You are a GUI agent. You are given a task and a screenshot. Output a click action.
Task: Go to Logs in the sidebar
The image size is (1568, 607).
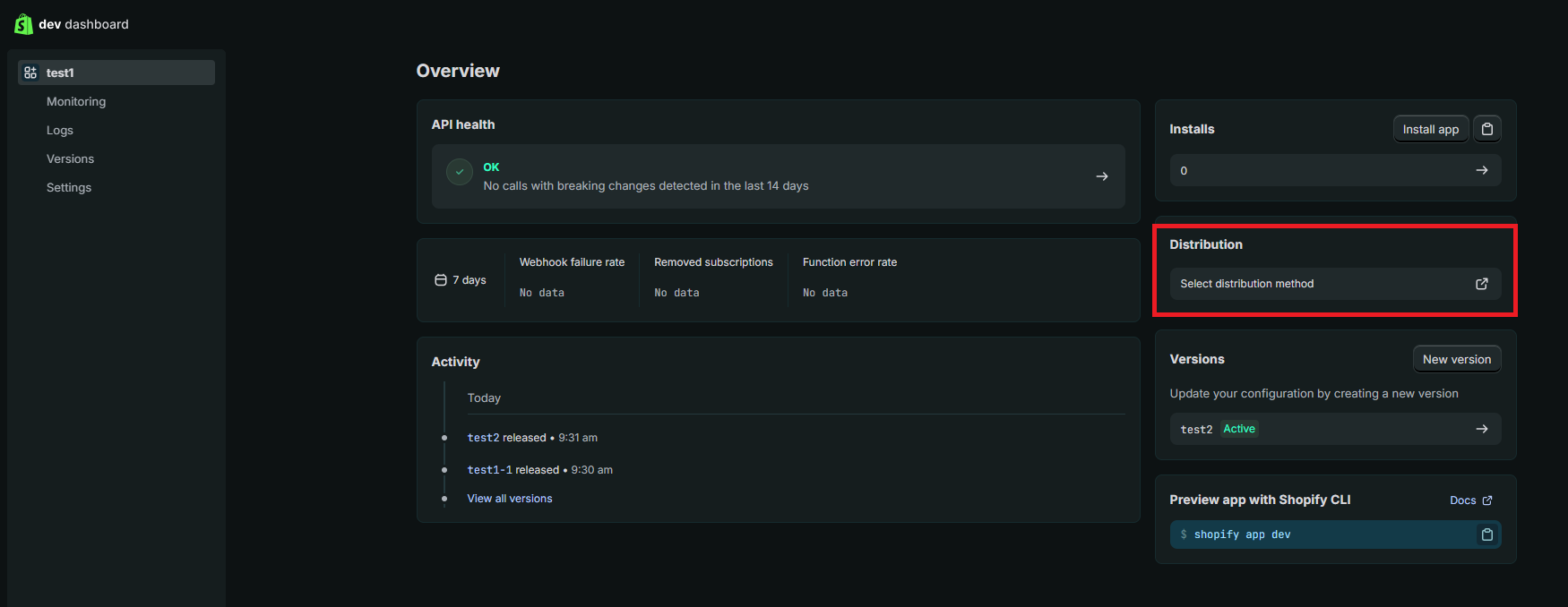(x=60, y=130)
